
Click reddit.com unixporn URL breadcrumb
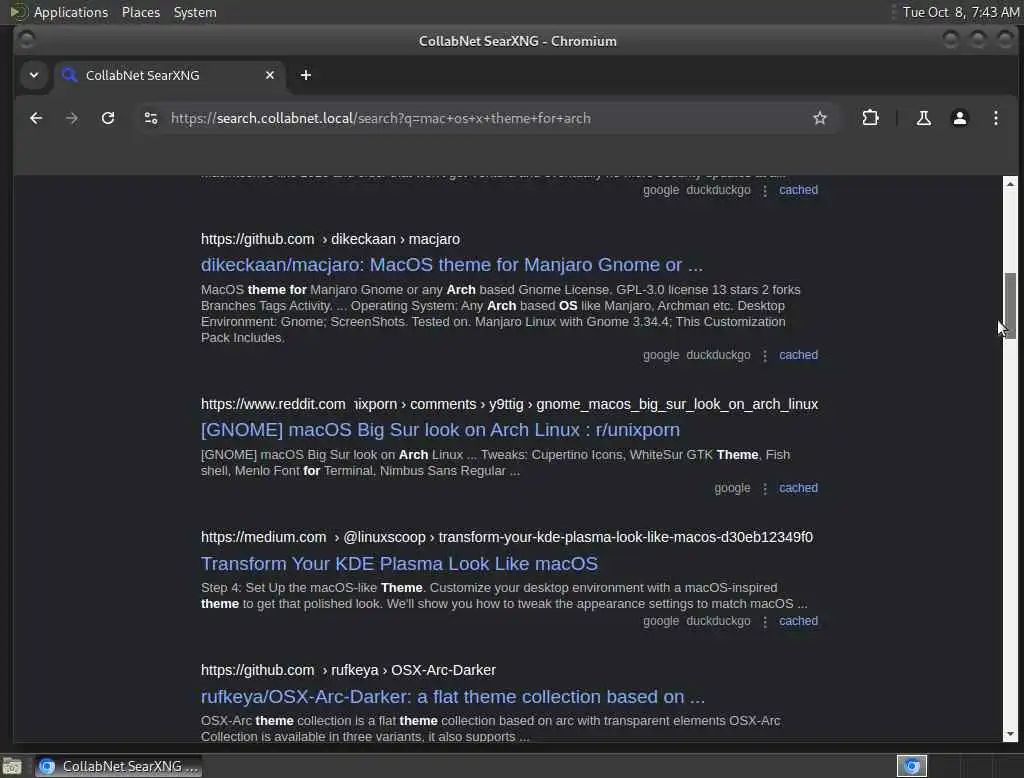509,404
